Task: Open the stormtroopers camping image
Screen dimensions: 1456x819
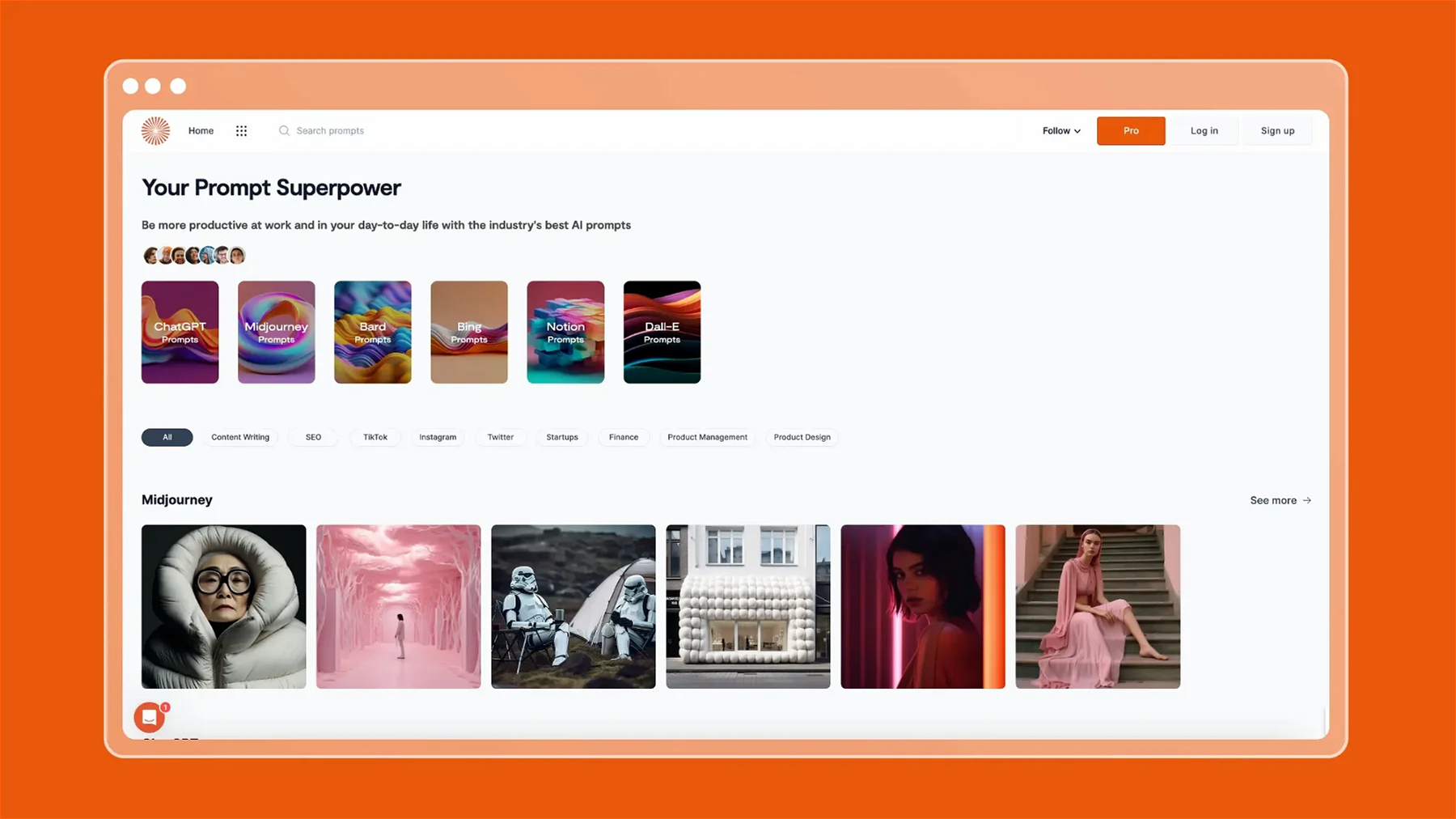Action: [574, 607]
